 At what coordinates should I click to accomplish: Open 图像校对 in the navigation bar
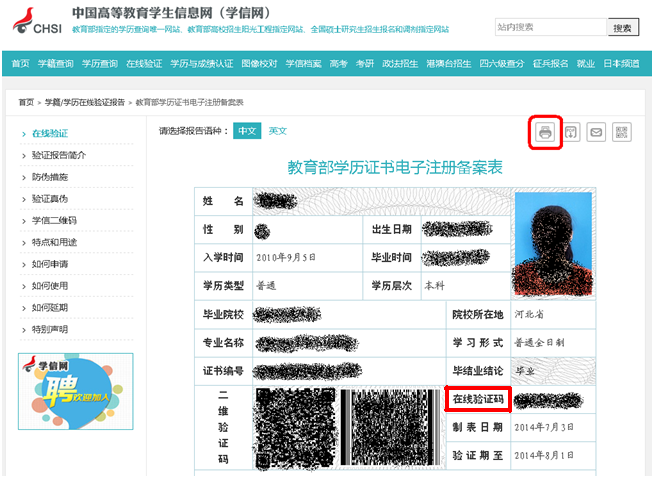[x=258, y=63]
